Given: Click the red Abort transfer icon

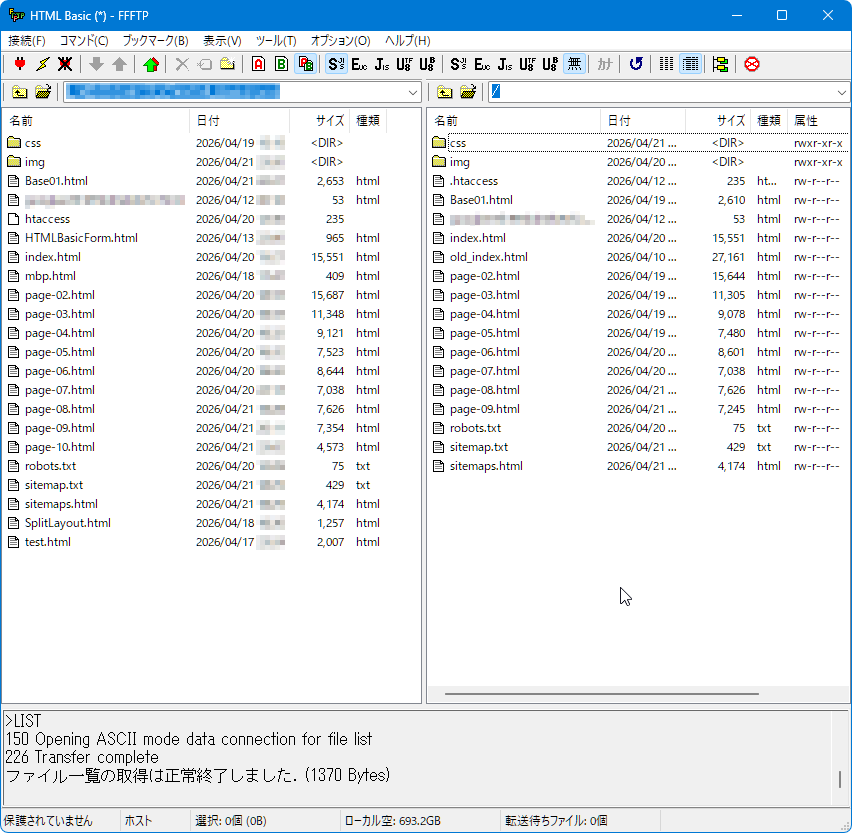Looking at the screenshot, I should coord(751,64).
